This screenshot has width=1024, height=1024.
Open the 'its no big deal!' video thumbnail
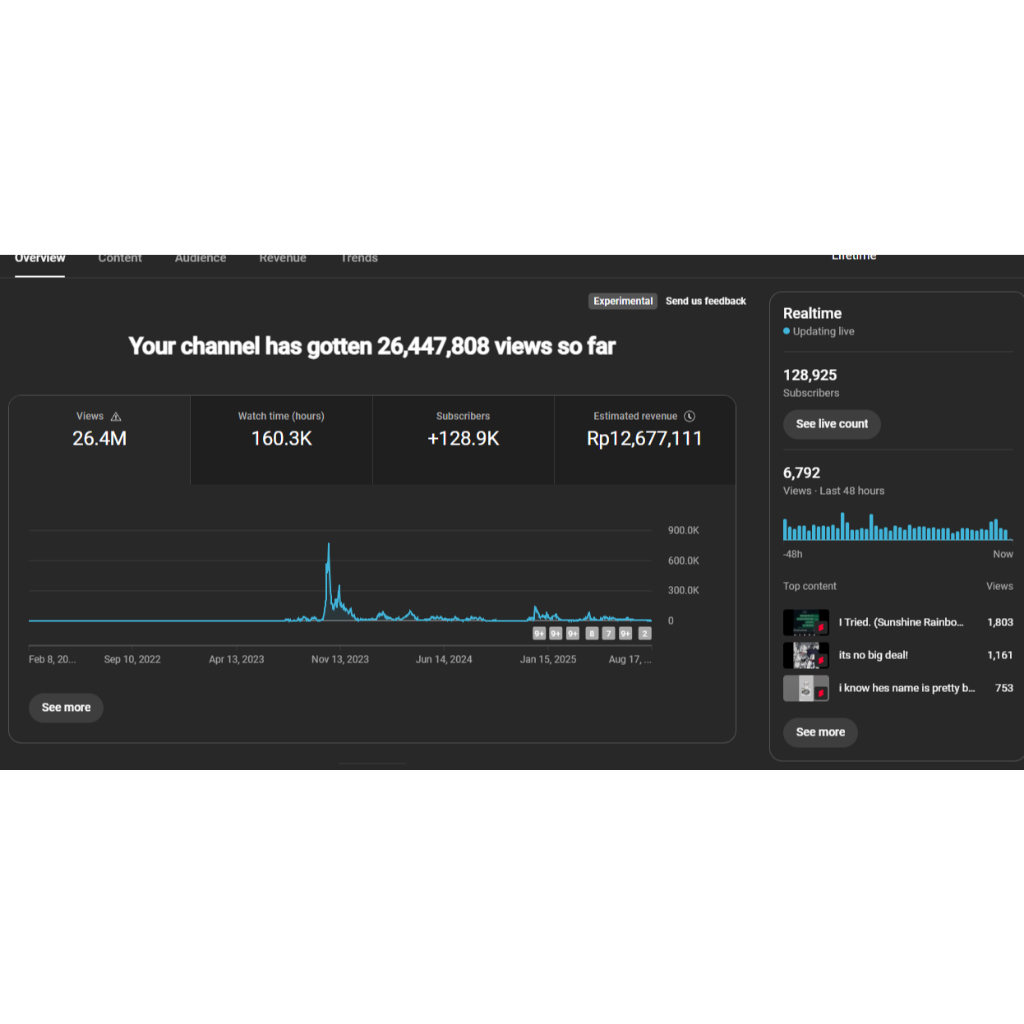tap(806, 655)
